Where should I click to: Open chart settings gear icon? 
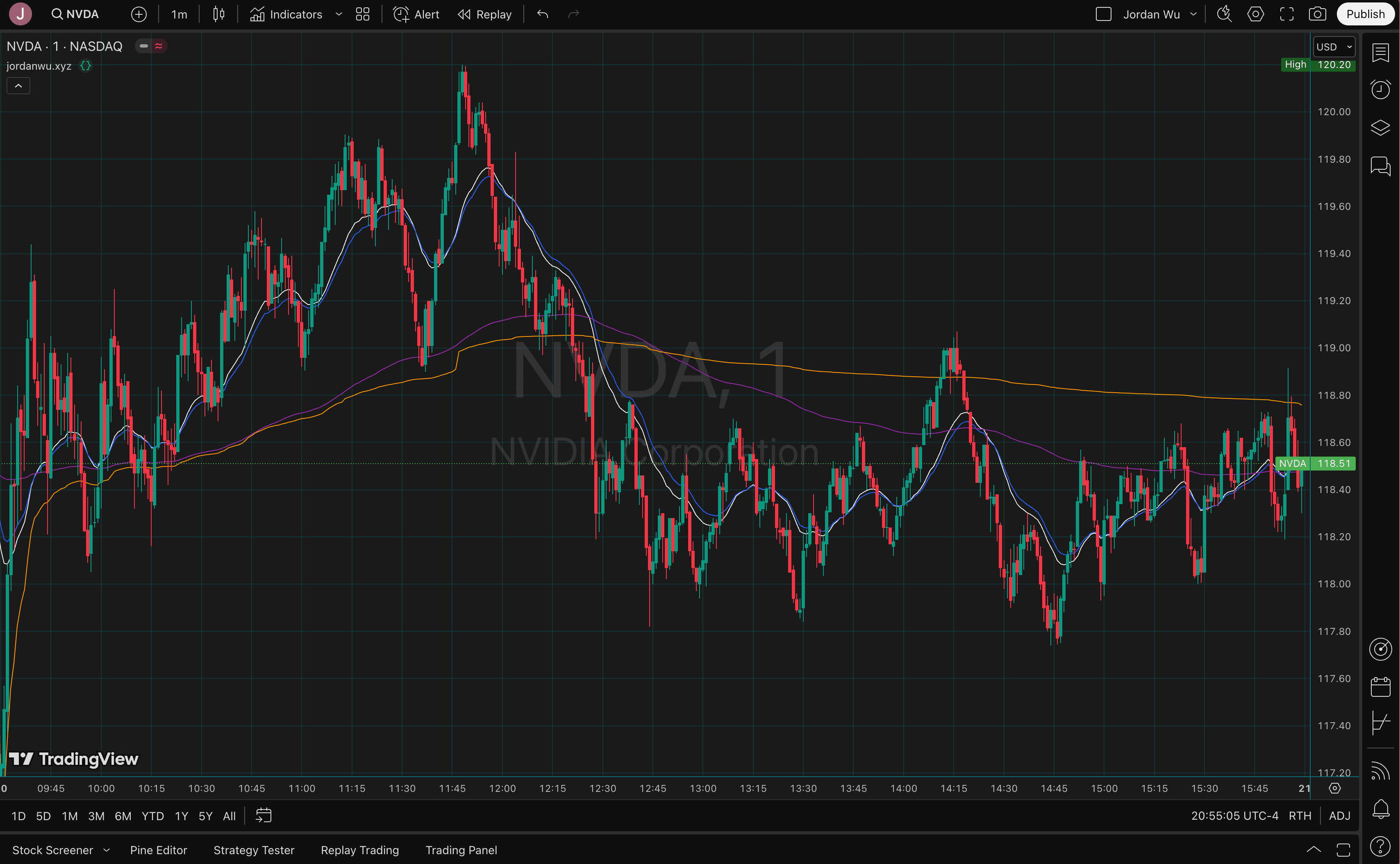pyautogui.click(x=1255, y=14)
